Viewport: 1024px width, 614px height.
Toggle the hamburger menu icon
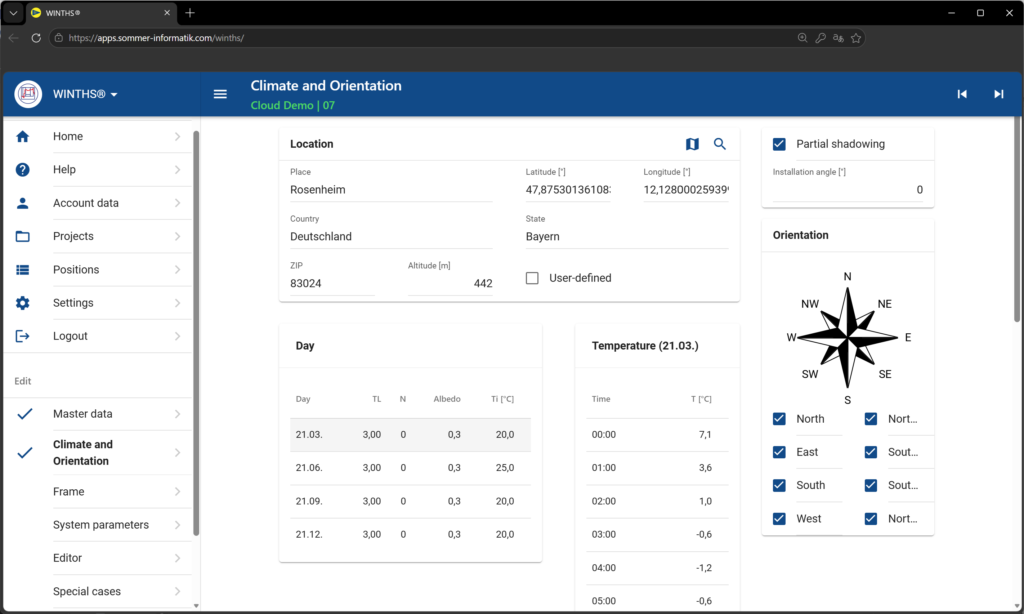[220, 94]
